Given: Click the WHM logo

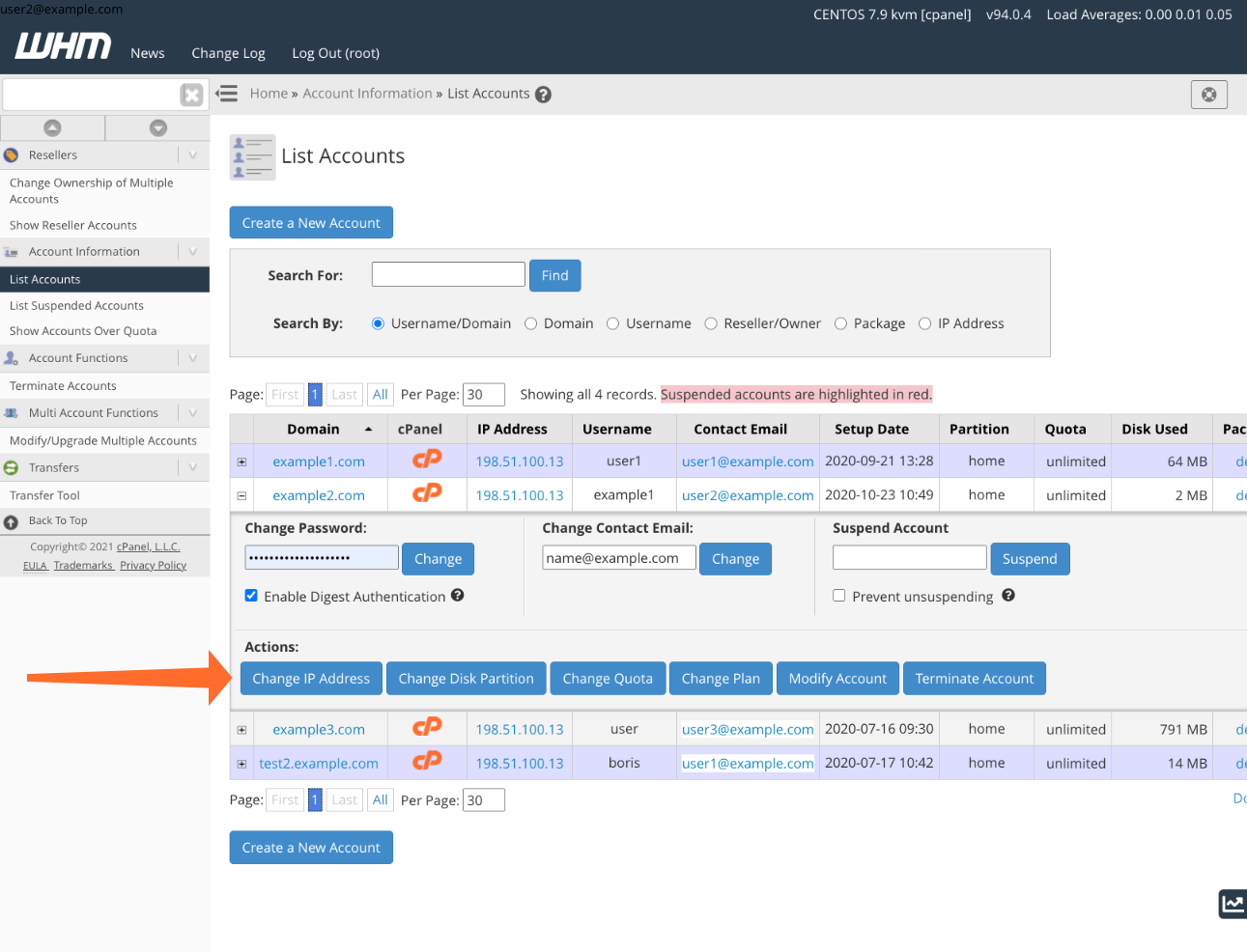Looking at the screenshot, I should coord(63,46).
